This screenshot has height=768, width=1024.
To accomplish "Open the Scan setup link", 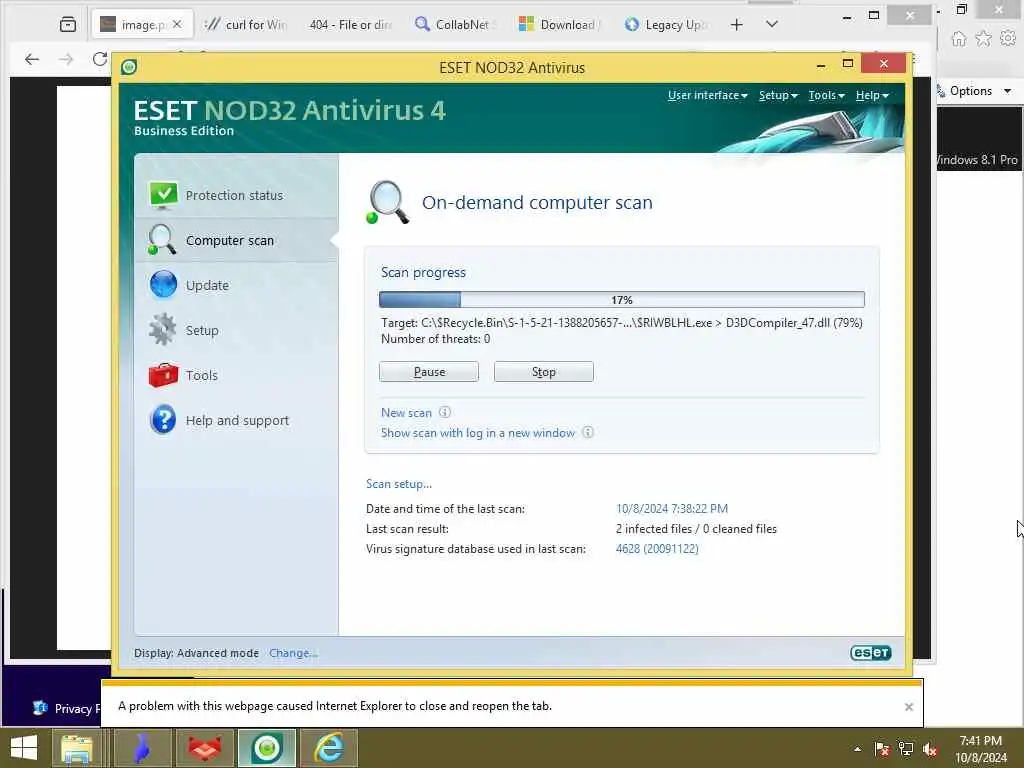I will point(398,484).
